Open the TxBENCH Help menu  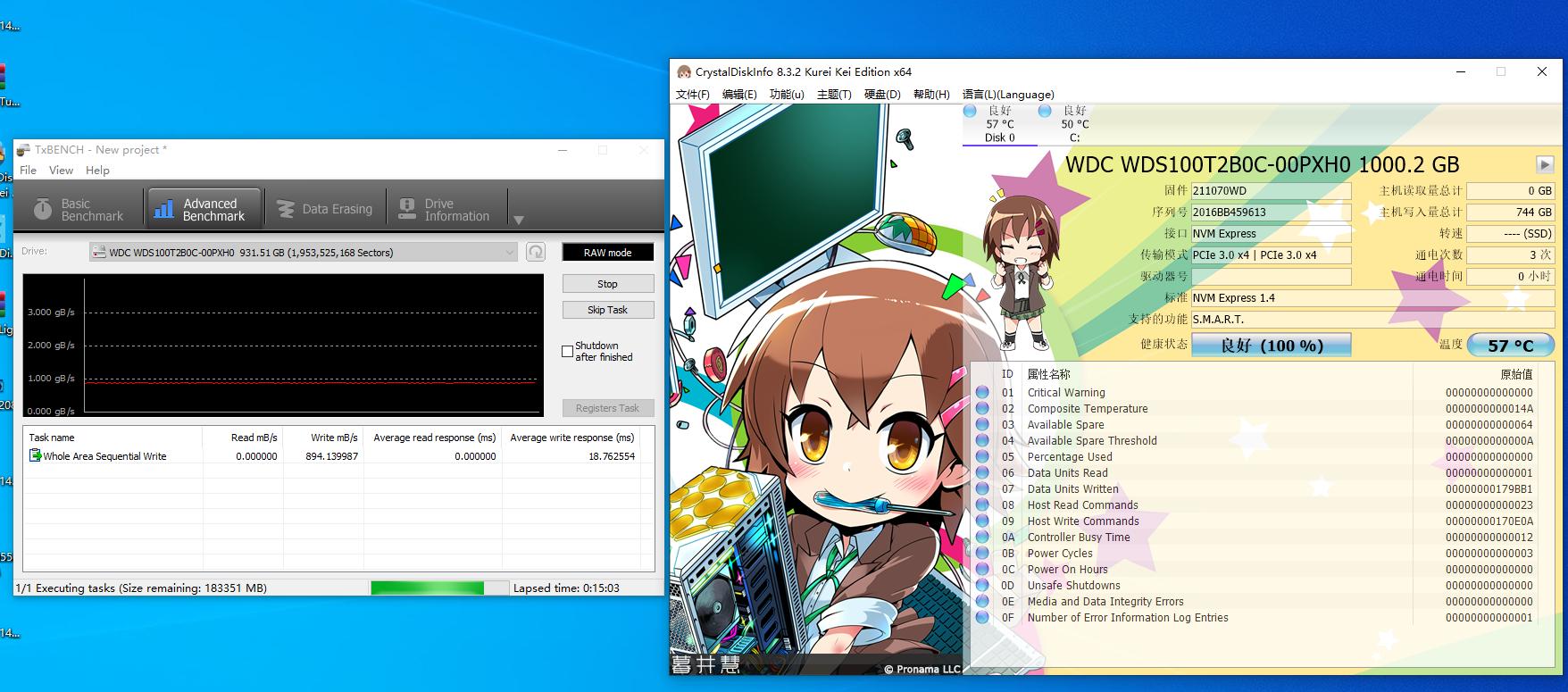[x=97, y=170]
